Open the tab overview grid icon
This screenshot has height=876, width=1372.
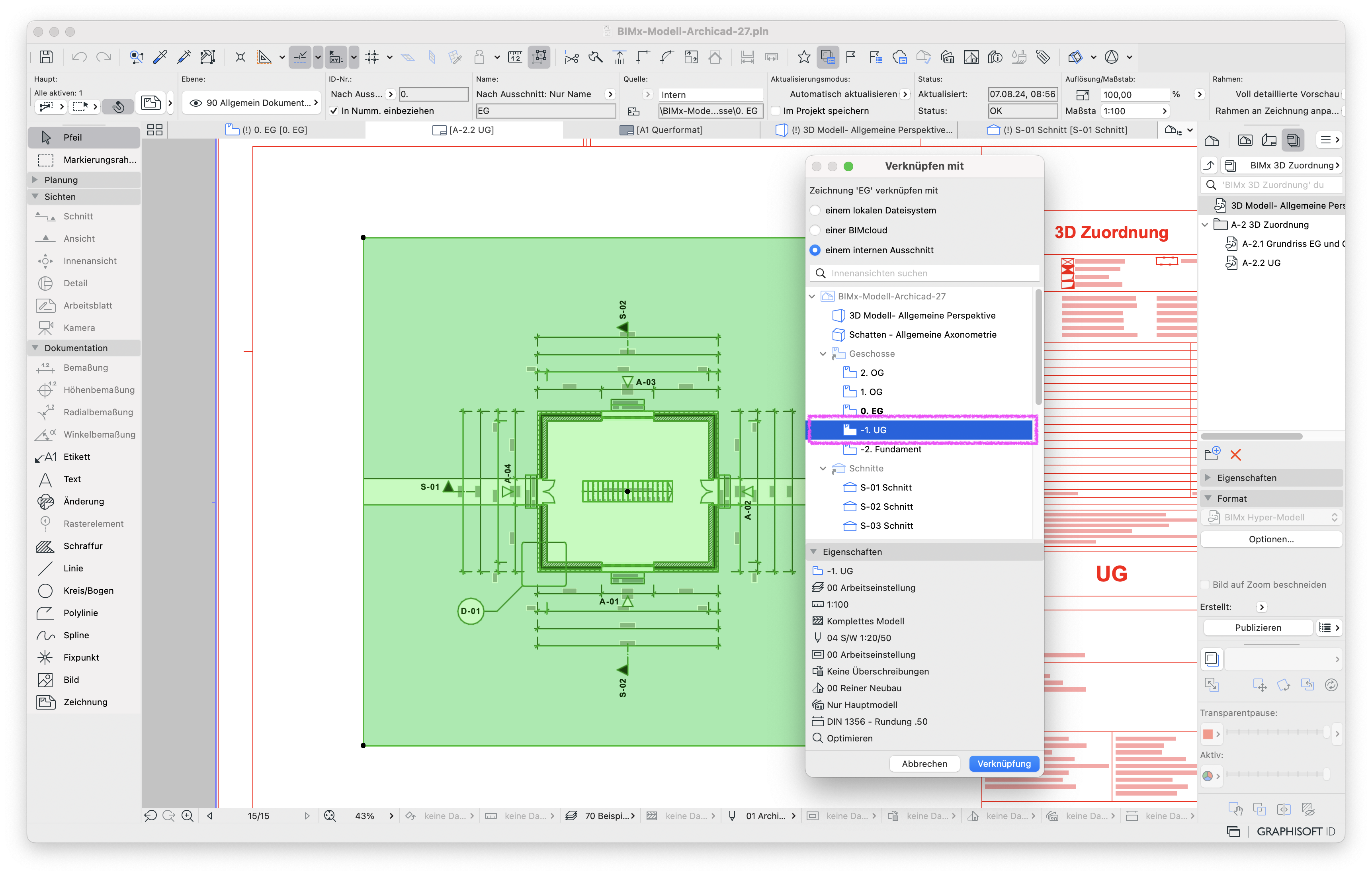click(x=154, y=130)
